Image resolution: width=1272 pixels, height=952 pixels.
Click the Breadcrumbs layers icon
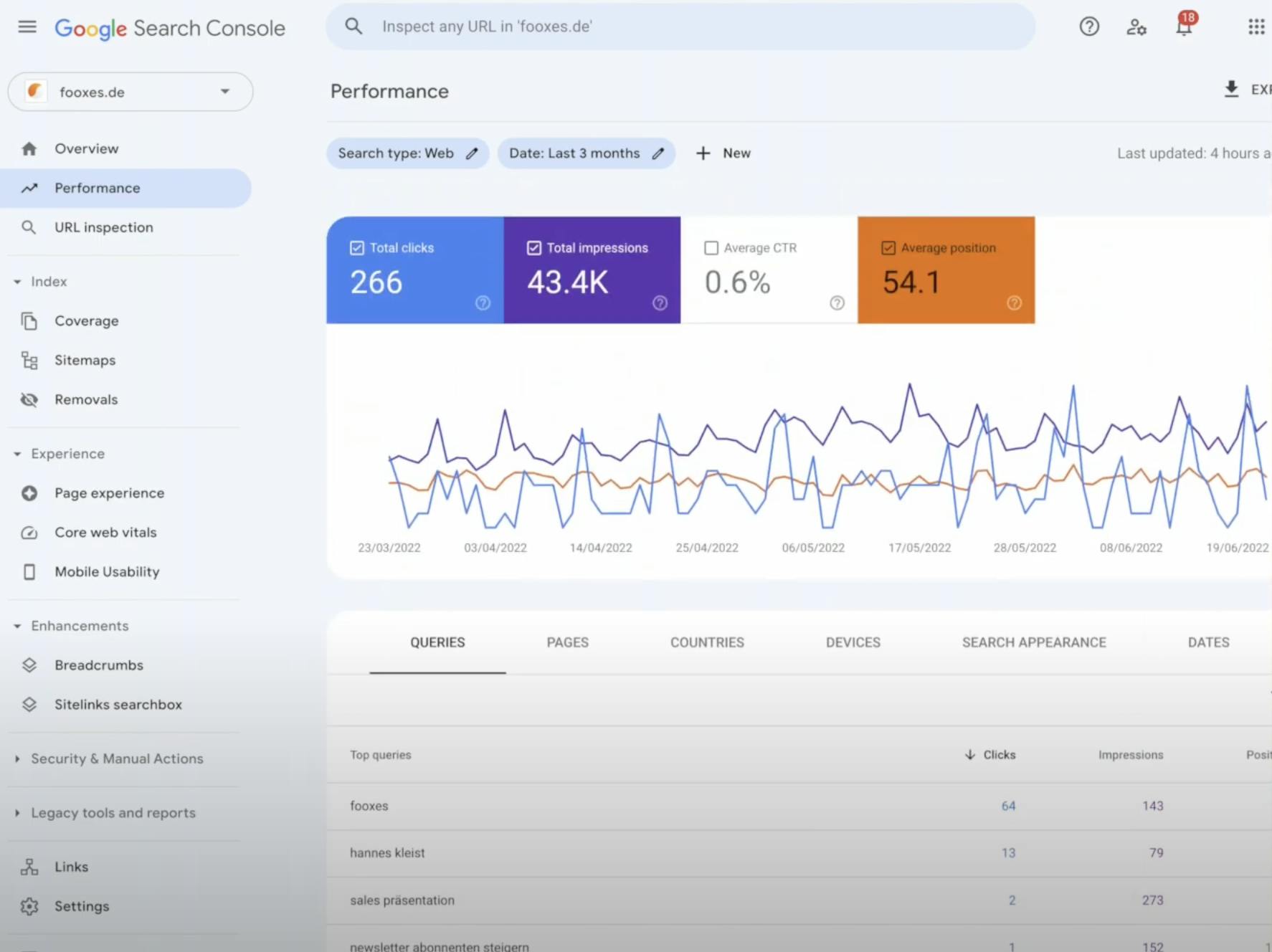point(29,665)
